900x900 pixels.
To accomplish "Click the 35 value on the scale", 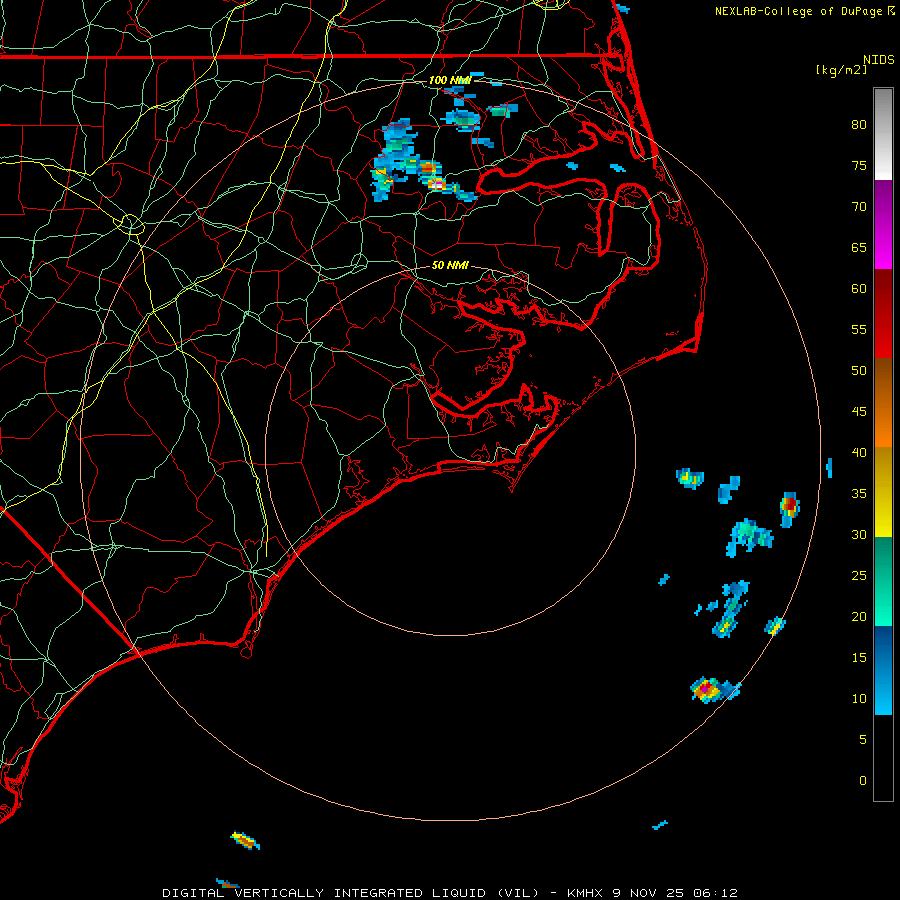I will click(x=859, y=494).
